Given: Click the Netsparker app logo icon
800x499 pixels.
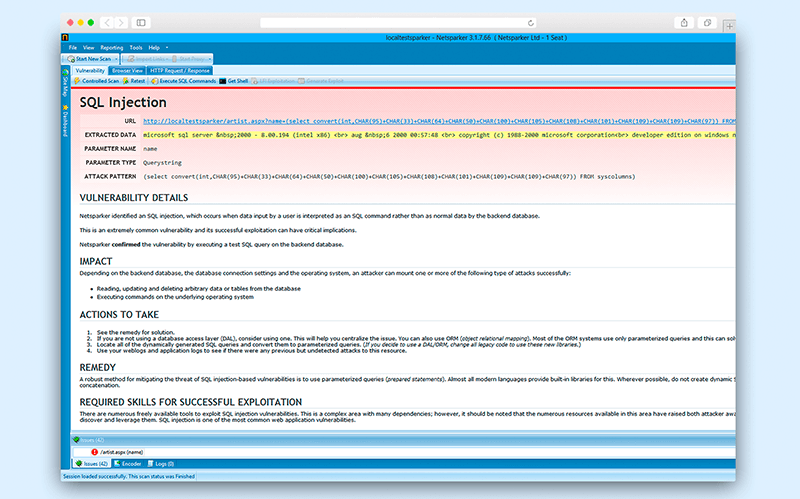Looking at the screenshot, I should (x=65, y=37).
